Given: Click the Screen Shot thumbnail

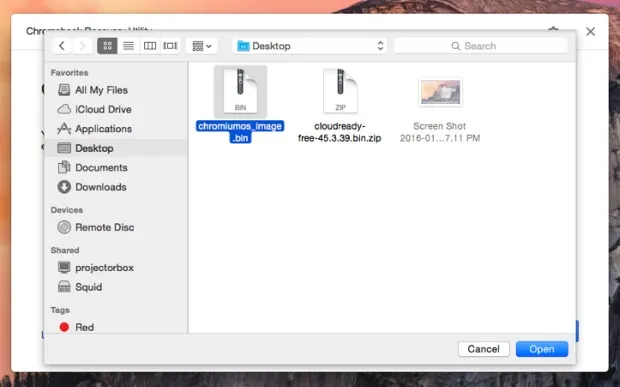Looking at the screenshot, I should pyautogui.click(x=440, y=92).
